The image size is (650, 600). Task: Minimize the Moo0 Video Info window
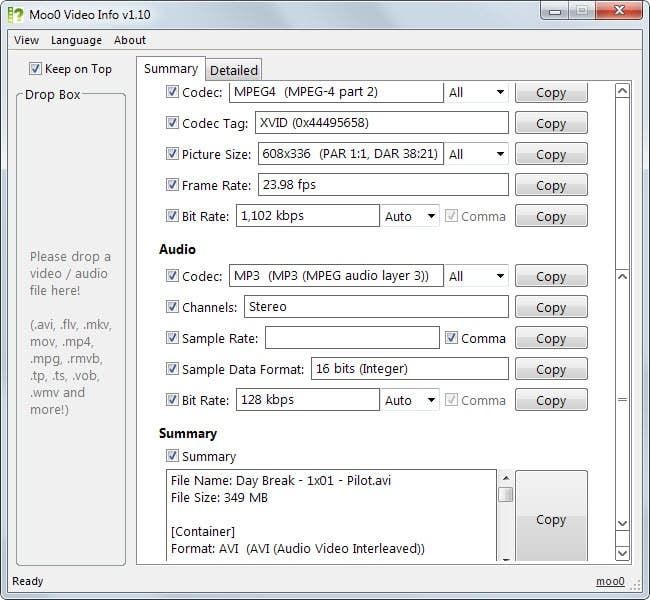click(555, 11)
